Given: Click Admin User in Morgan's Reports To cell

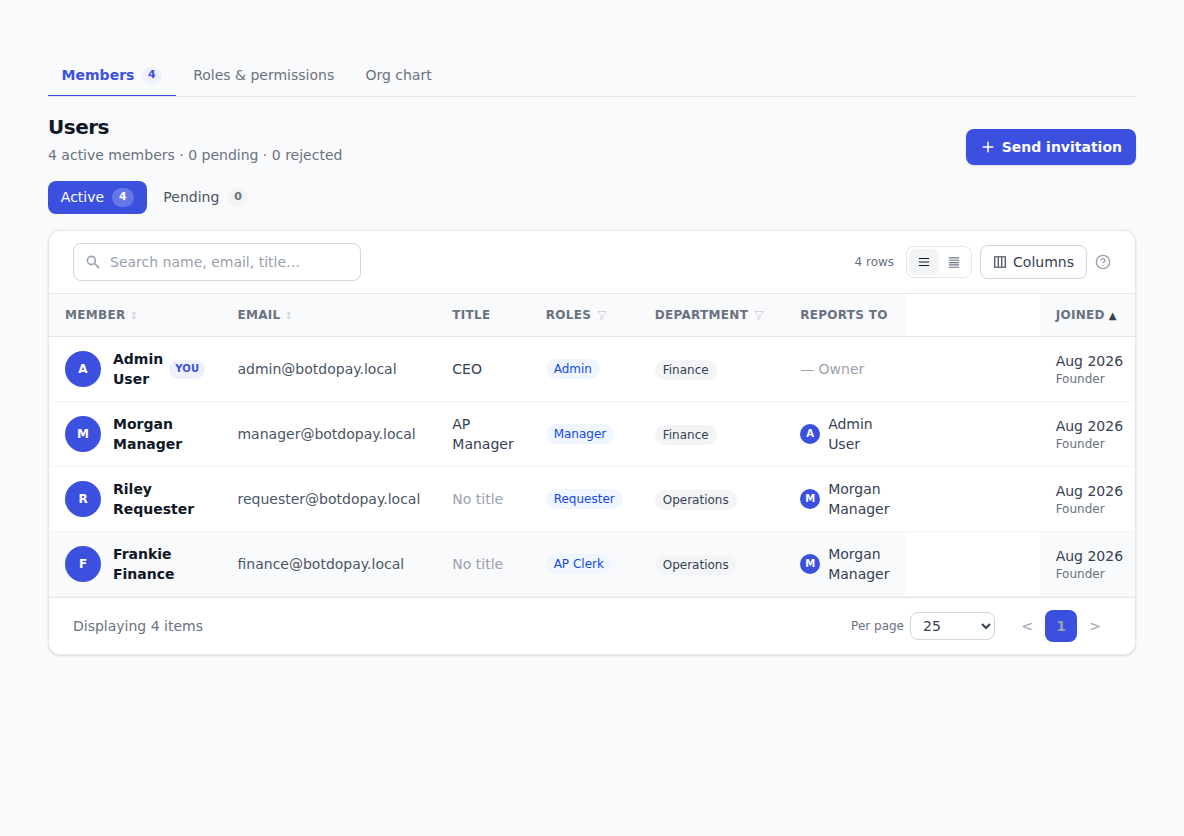Looking at the screenshot, I should 837,434.
